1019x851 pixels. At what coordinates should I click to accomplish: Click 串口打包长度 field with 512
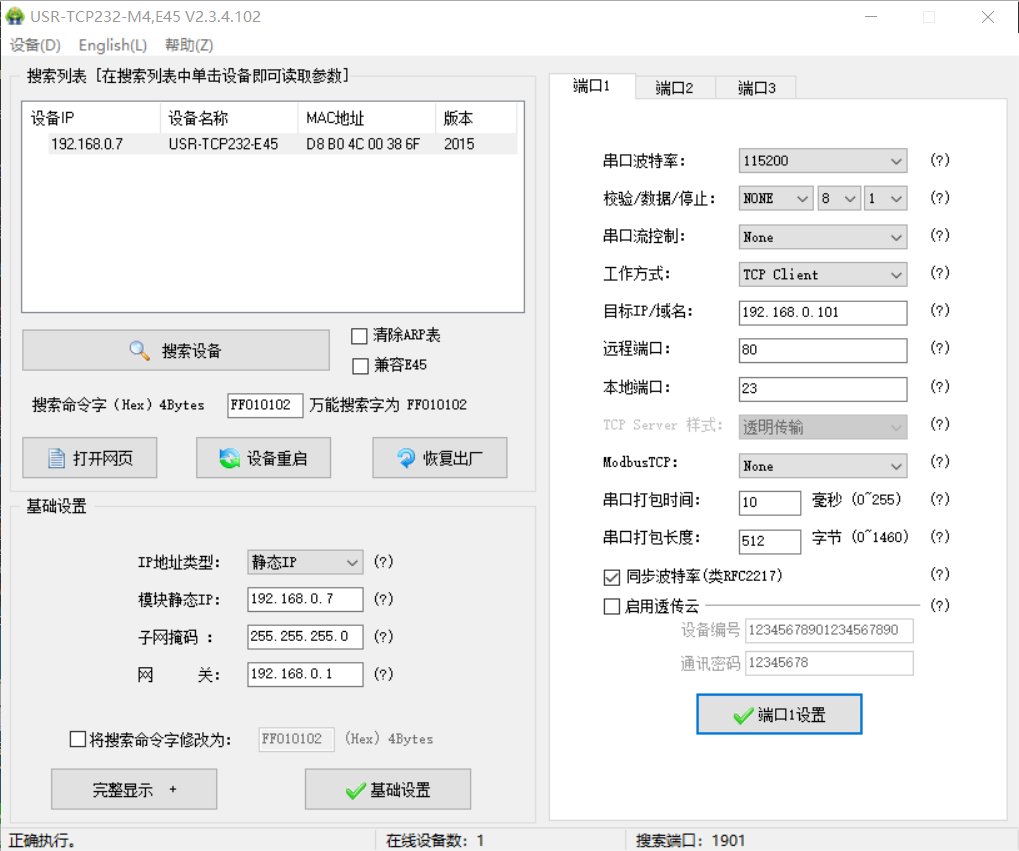(770, 541)
